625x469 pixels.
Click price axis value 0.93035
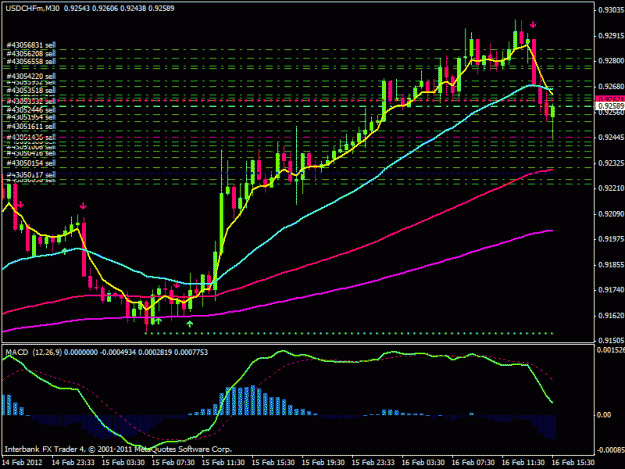(611, 10)
